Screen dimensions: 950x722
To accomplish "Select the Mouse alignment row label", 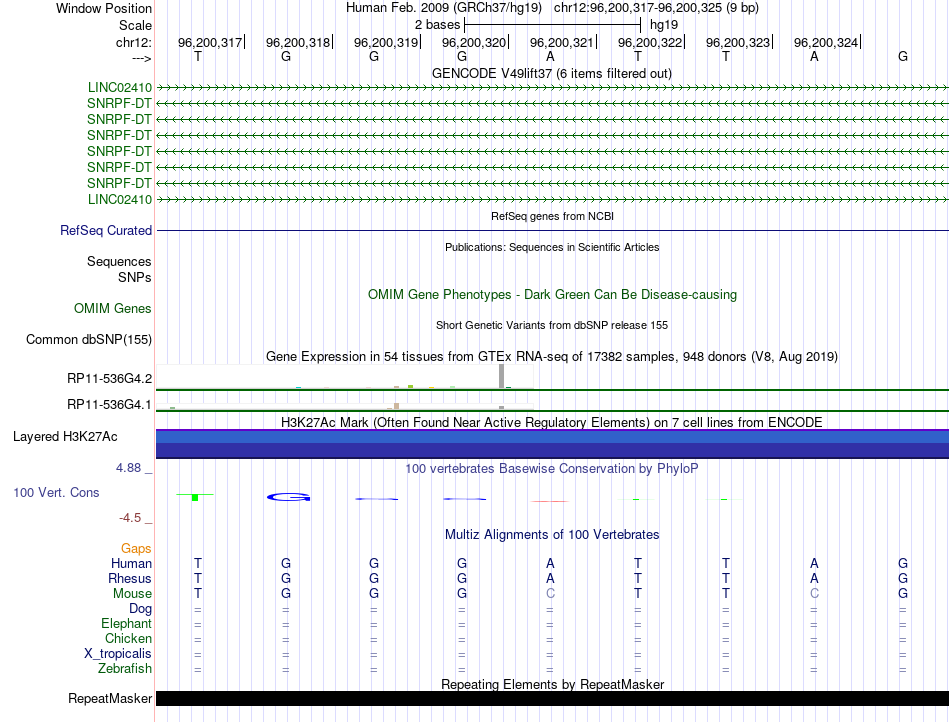I will coord(132,594).
